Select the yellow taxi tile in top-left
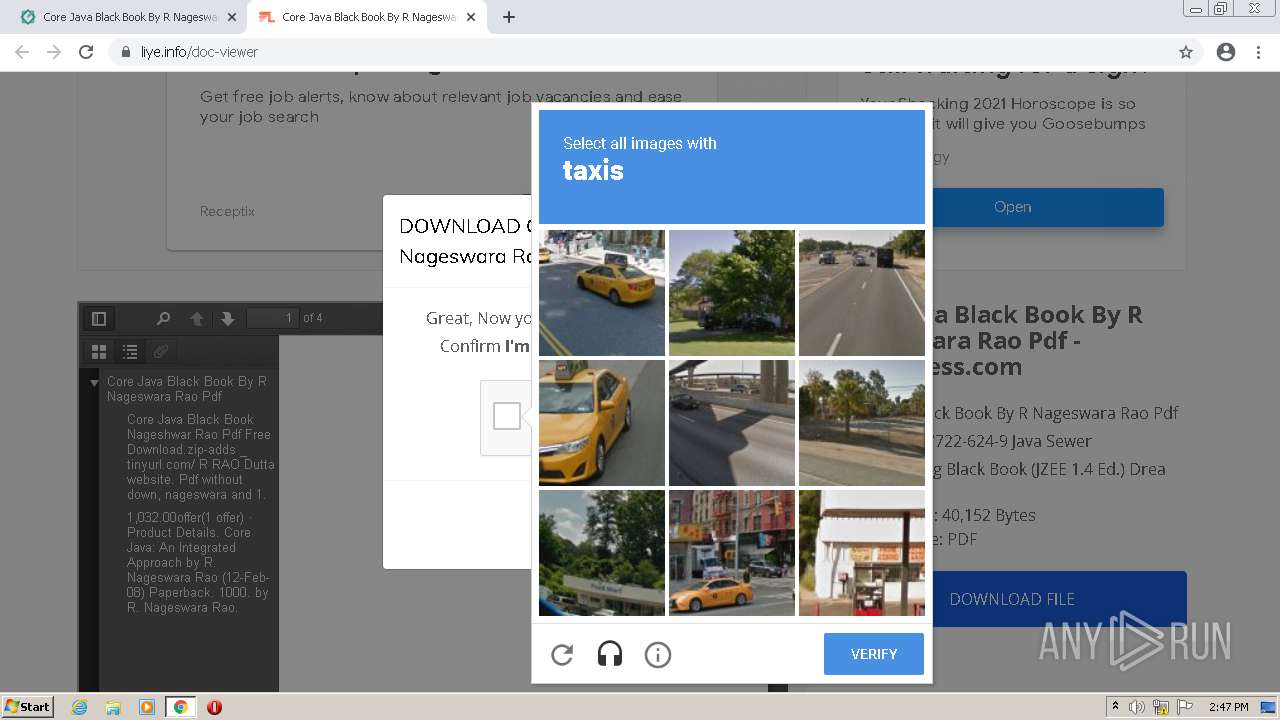This screenshot has height=720, width=1280. [602, 293]
